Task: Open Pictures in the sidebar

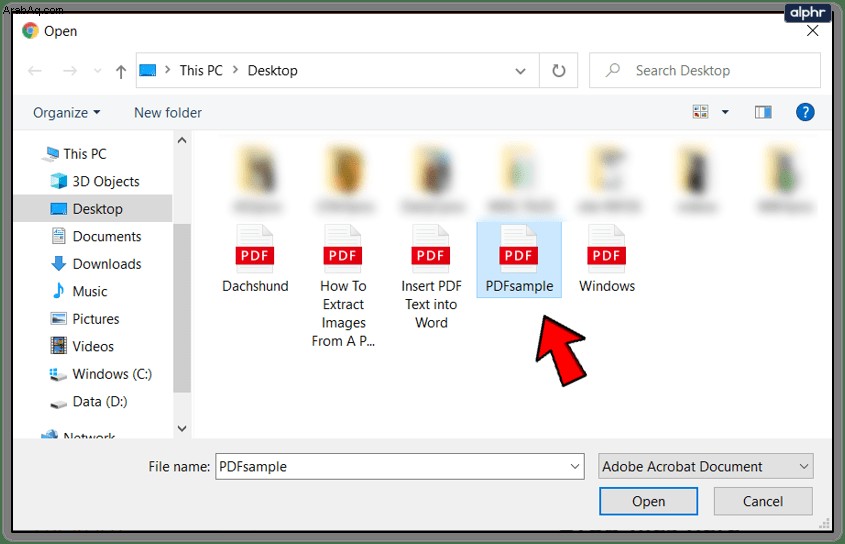Action: point(85,319)
